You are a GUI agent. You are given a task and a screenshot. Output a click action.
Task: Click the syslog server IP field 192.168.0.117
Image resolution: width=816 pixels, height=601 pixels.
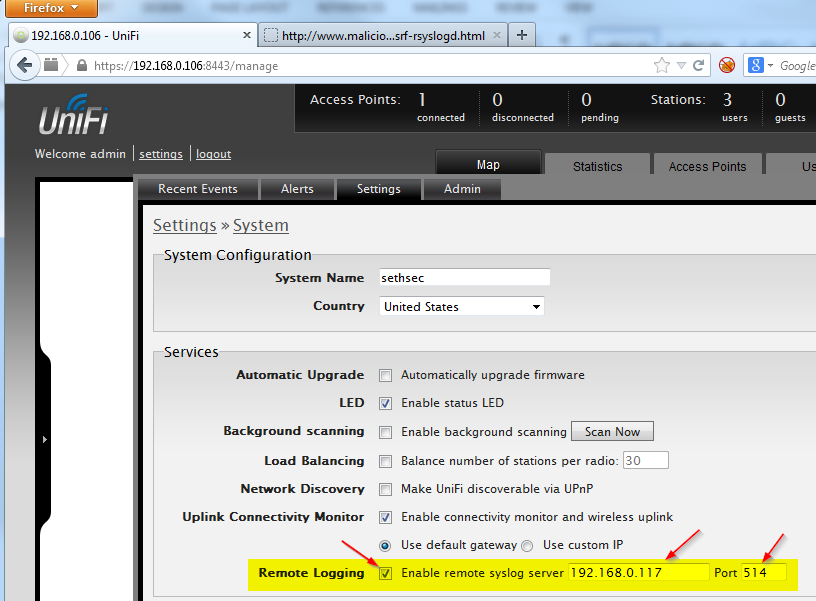click(639, 572)
